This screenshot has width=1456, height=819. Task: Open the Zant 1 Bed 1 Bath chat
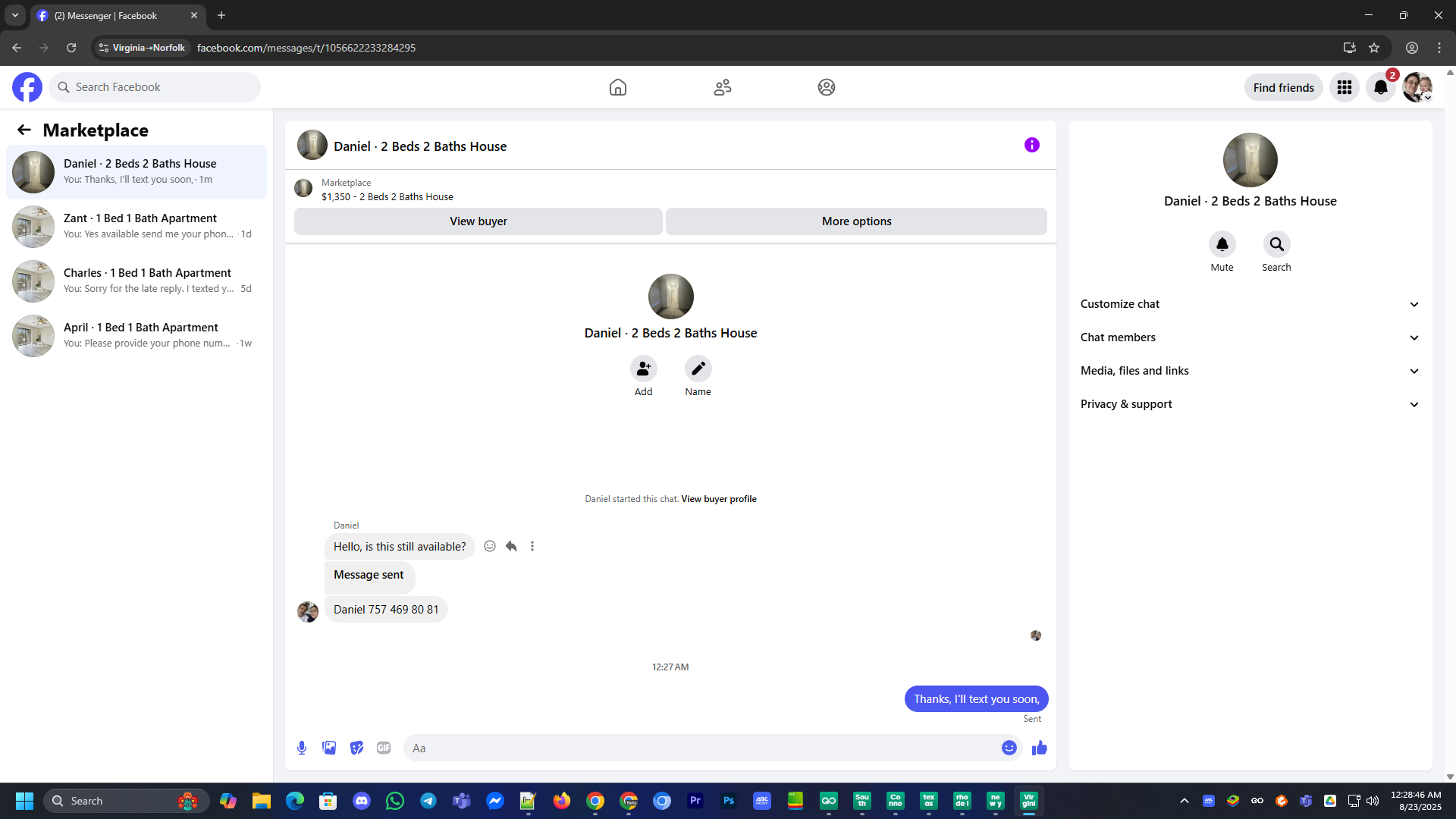pos(136,226)
